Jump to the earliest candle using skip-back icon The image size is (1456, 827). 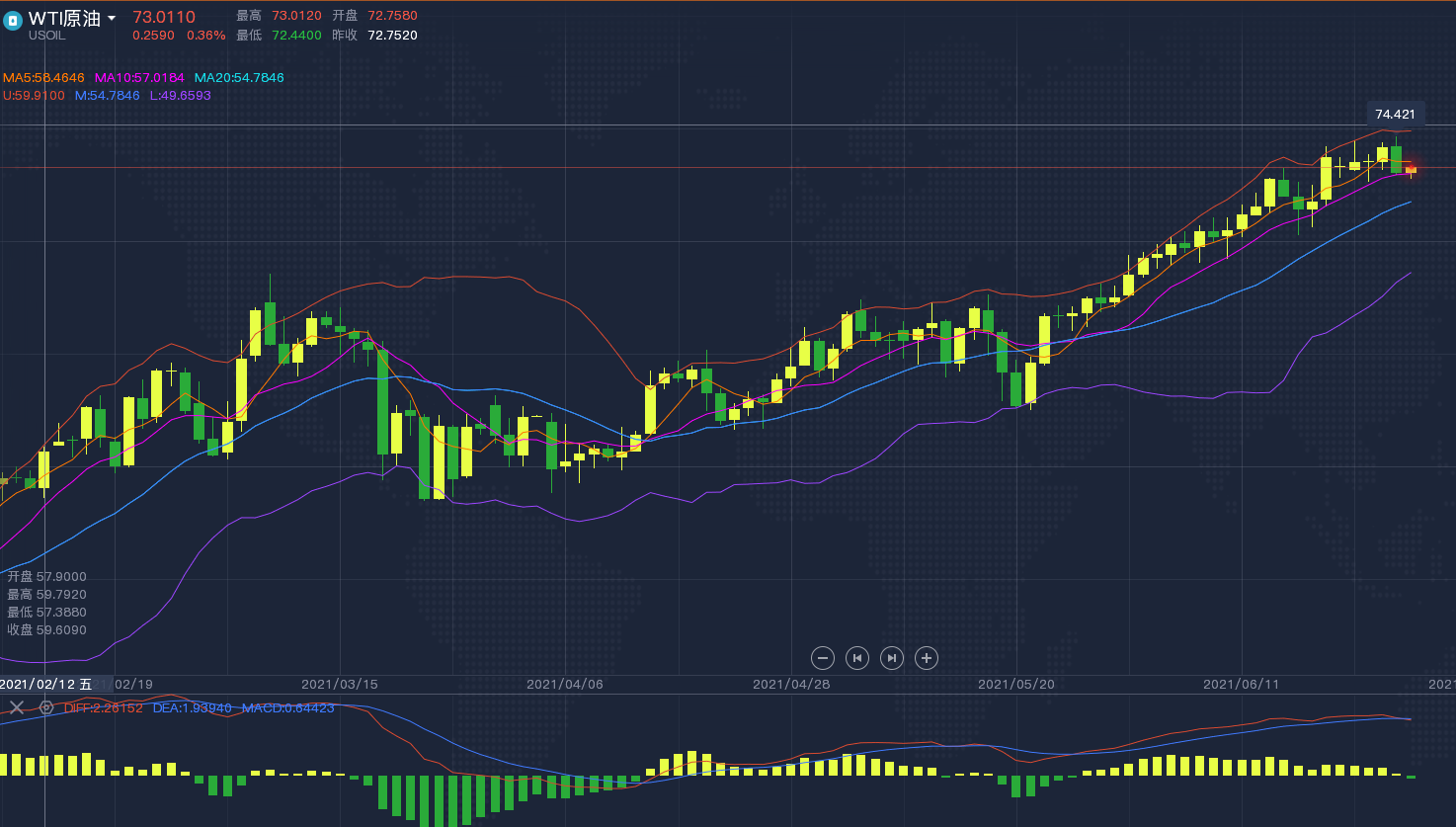857,658
